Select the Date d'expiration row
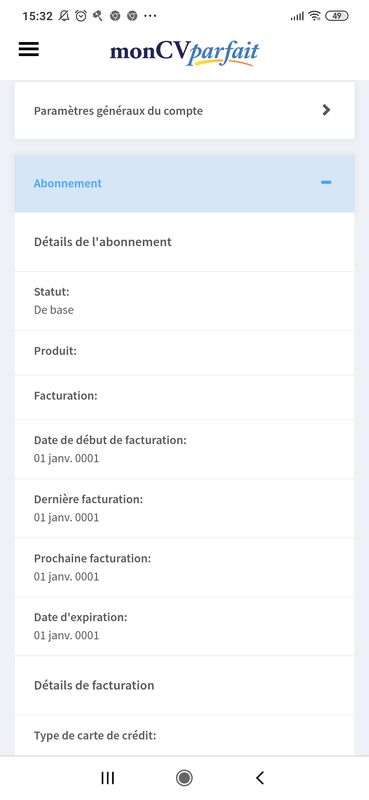This screenshot has height=800, width=369. 184,626
